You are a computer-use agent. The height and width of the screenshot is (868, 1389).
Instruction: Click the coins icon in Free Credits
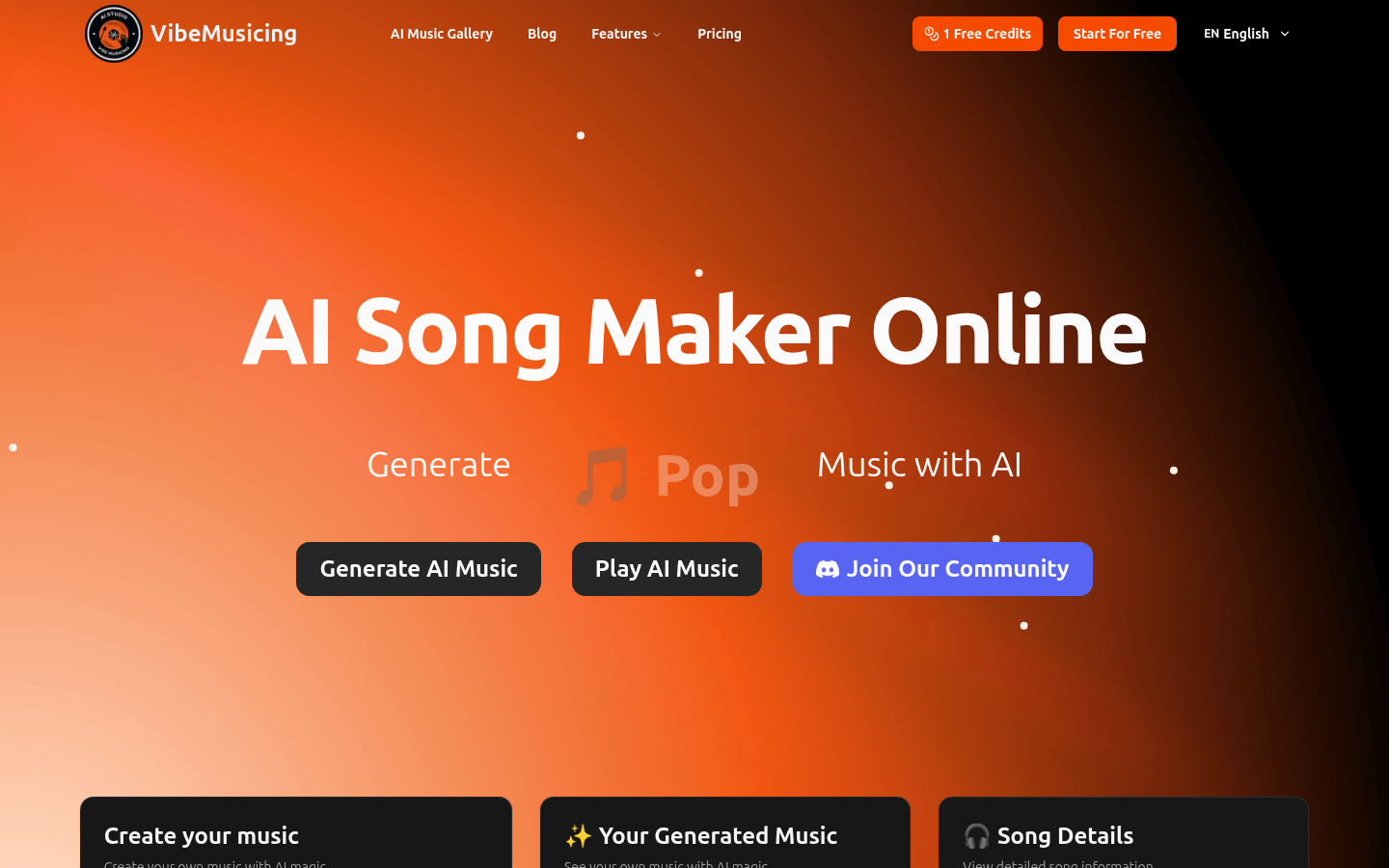click(x=932, y=34)
